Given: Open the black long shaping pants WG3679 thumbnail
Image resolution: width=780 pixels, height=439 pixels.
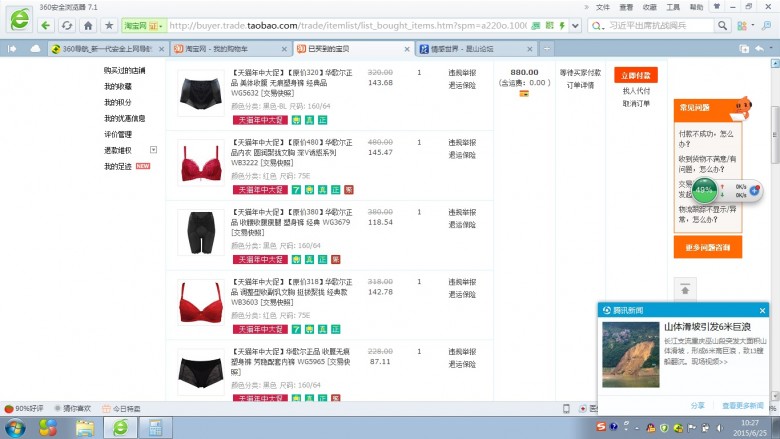Looking at the screenshot, I should [201, 232].
